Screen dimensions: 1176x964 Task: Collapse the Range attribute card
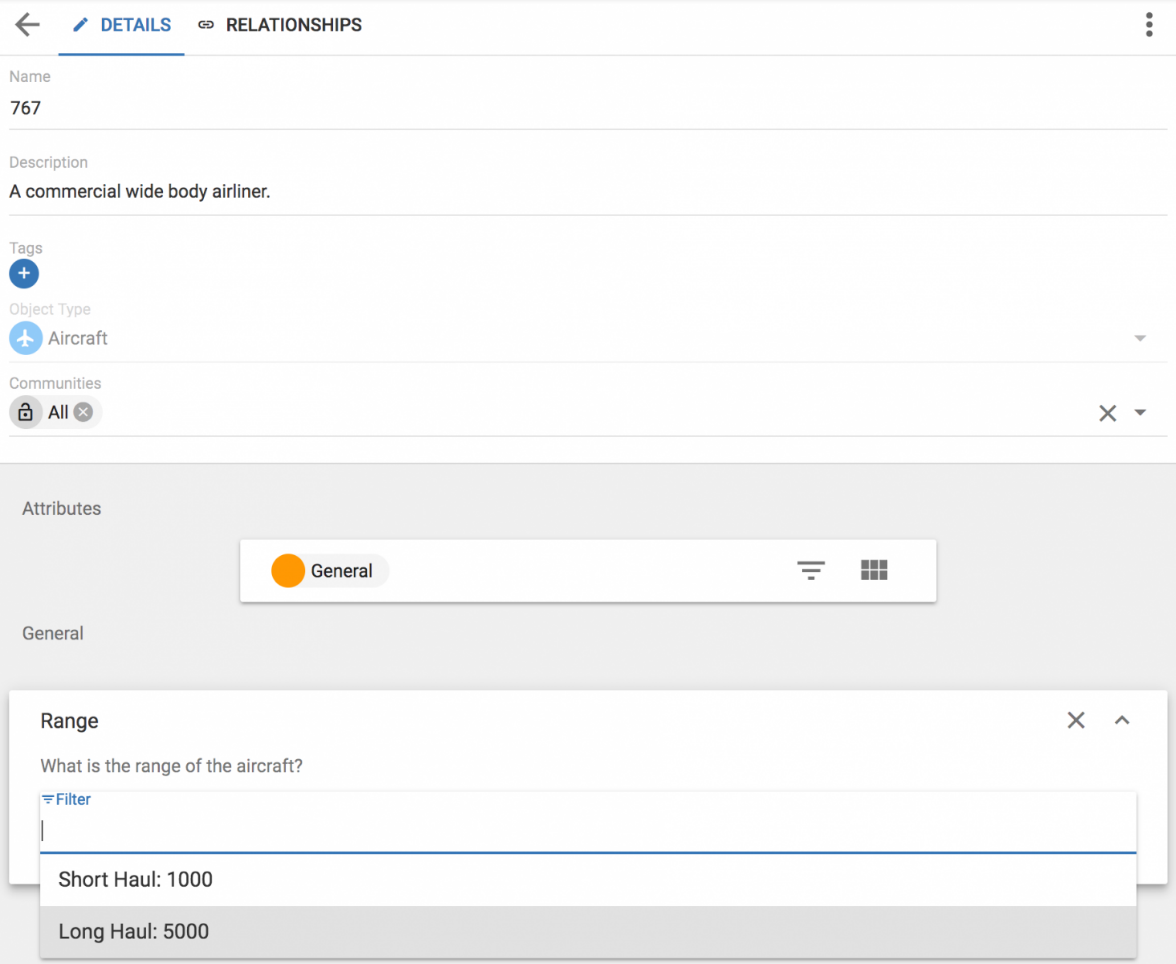(x=1122, y=720)
